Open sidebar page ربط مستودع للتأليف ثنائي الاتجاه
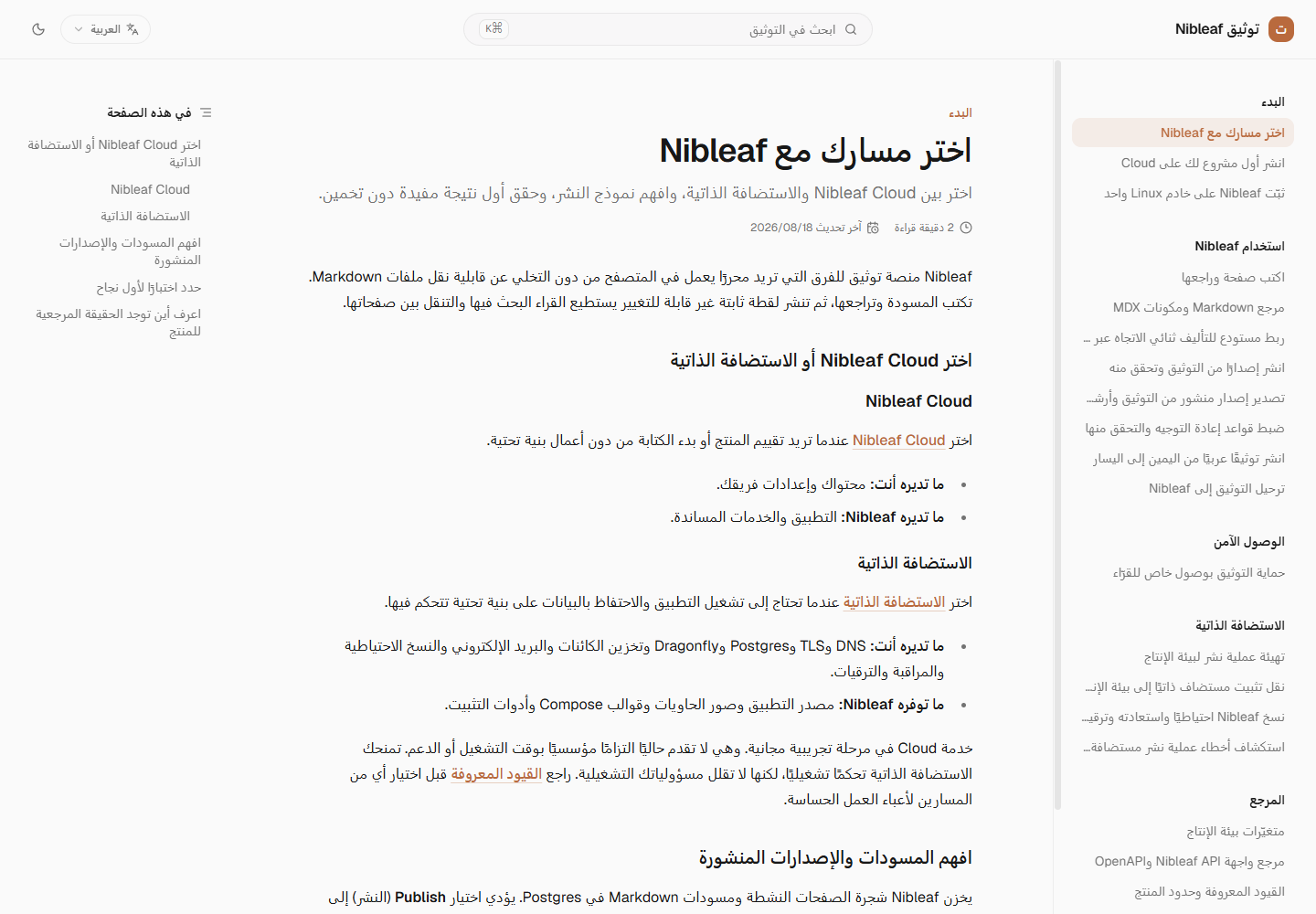The image size is (1316, 914). [x=1183, y=337]
